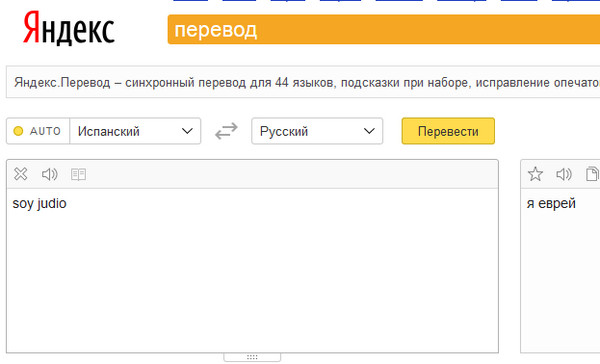Screen dimensions: 600x364
Task: Add translation to favorites star icon
Action: (x=535, y=174)
